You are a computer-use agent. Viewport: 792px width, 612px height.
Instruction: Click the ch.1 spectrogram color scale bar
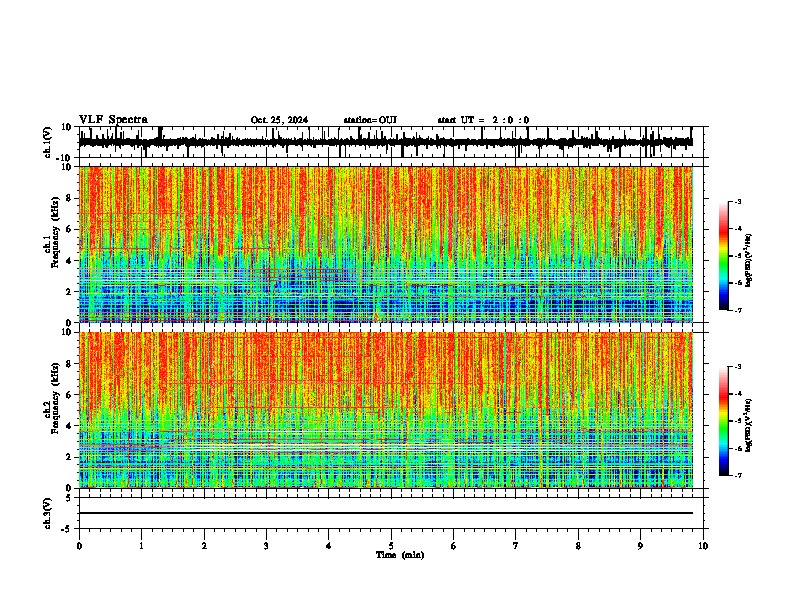pyautogui.click(x=724, y=256)
